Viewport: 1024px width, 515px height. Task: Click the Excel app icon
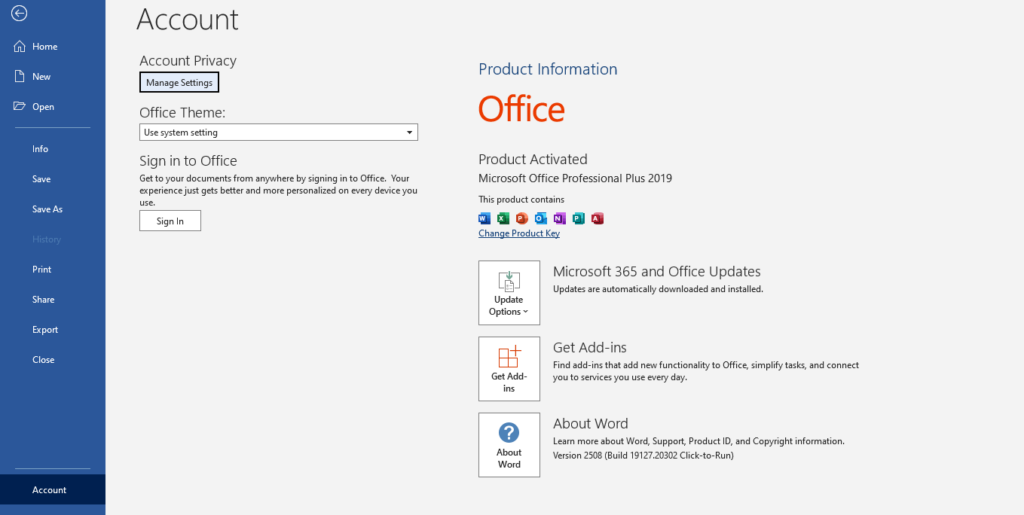503,219
